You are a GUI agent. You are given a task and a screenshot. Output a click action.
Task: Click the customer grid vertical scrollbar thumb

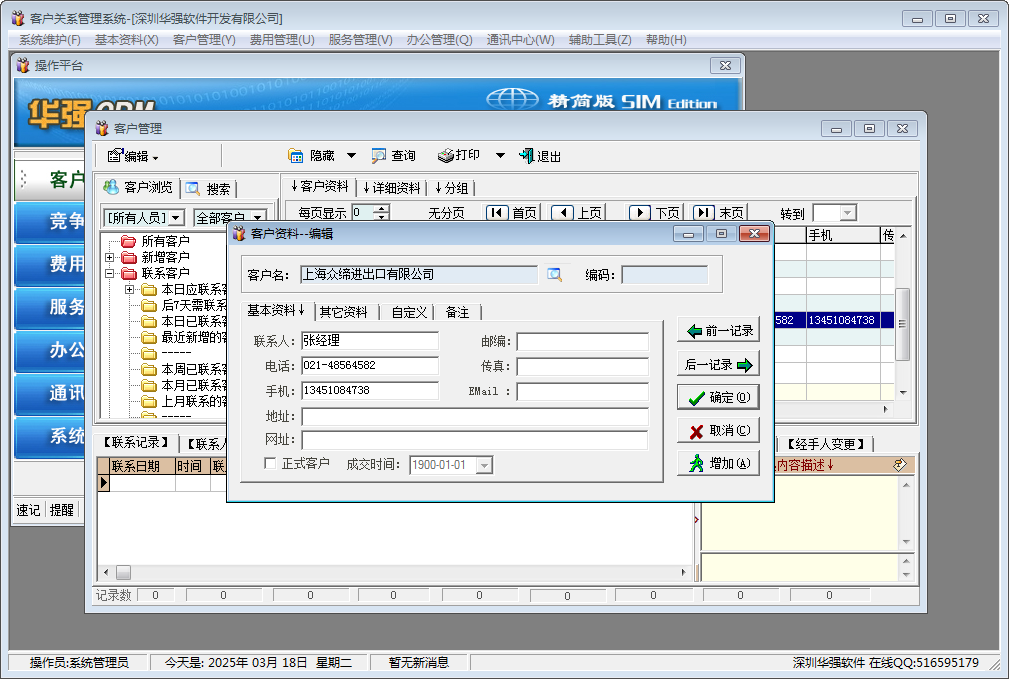[902, 324]
